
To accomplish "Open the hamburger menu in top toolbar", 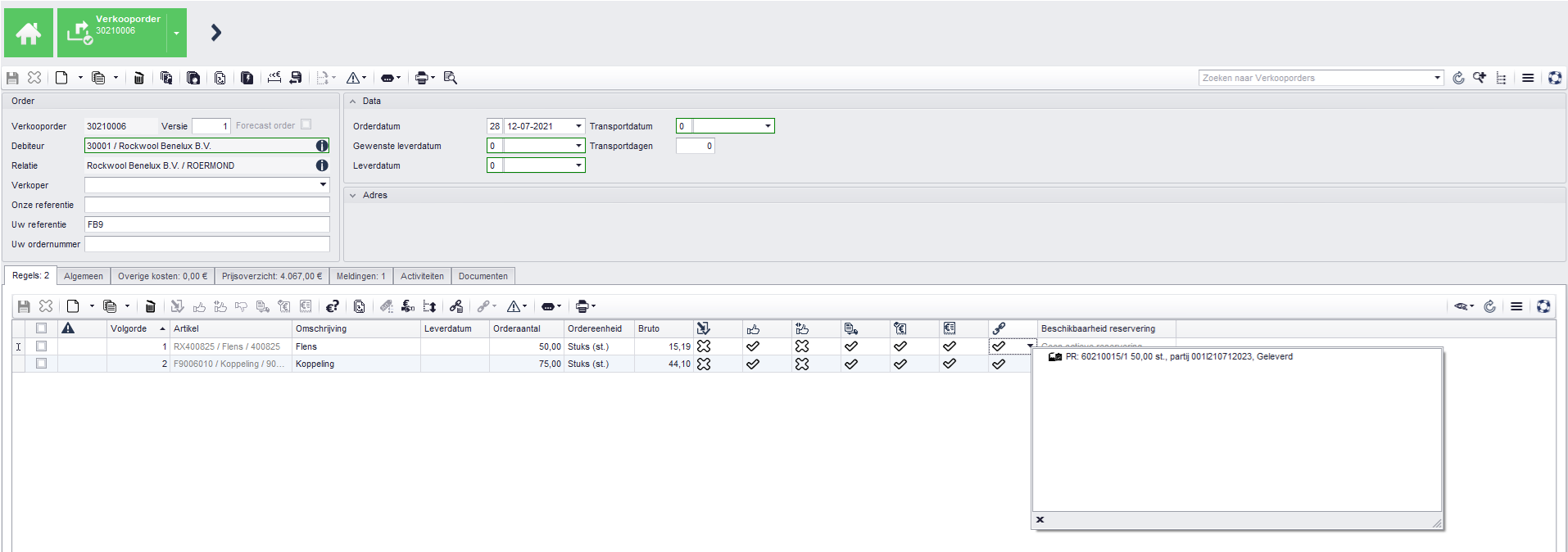I will point(1528,78).
